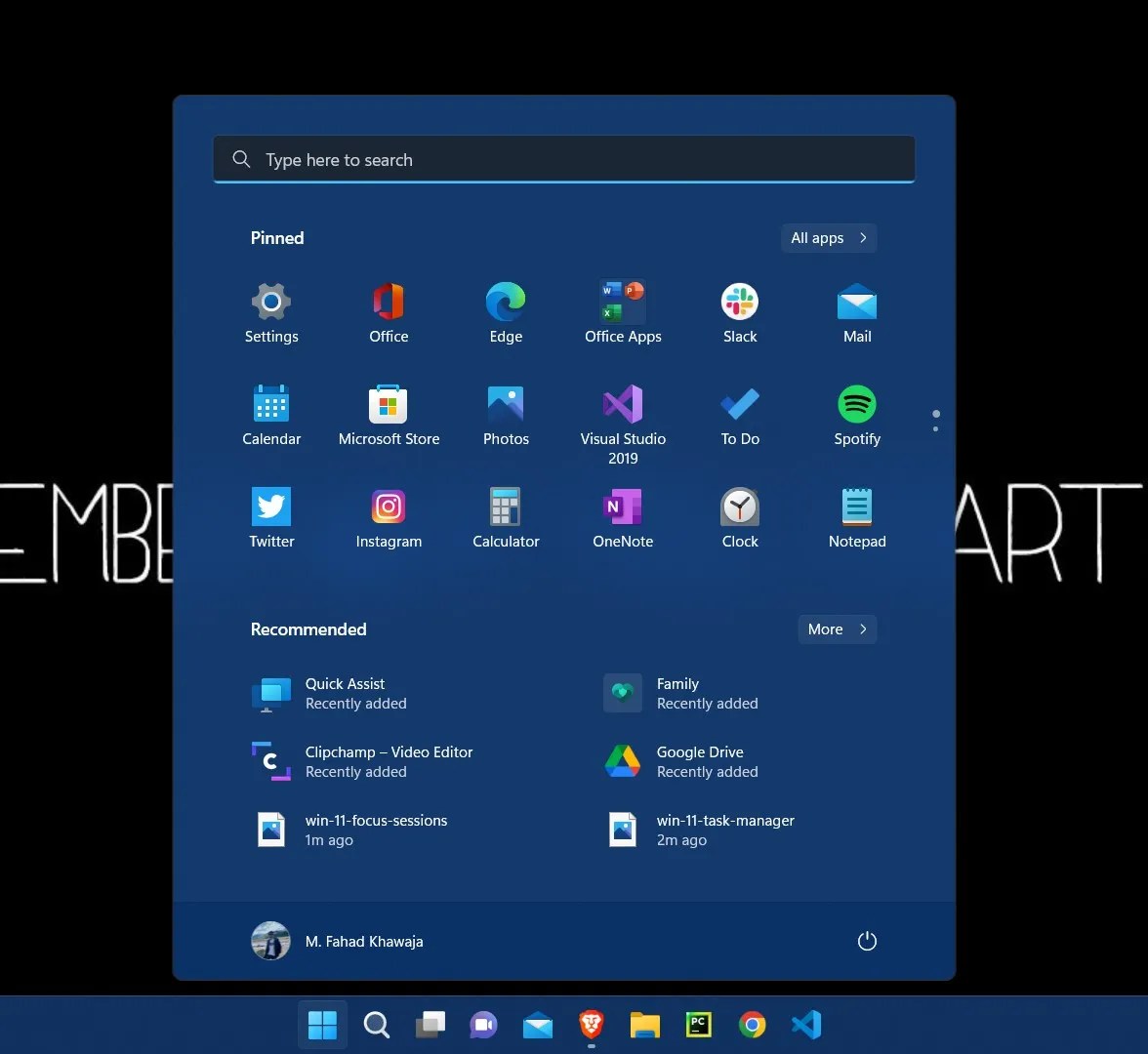Launch the Office pinned app
Viewport: 1148px width, 1054px height.
(x=389, y=312)
